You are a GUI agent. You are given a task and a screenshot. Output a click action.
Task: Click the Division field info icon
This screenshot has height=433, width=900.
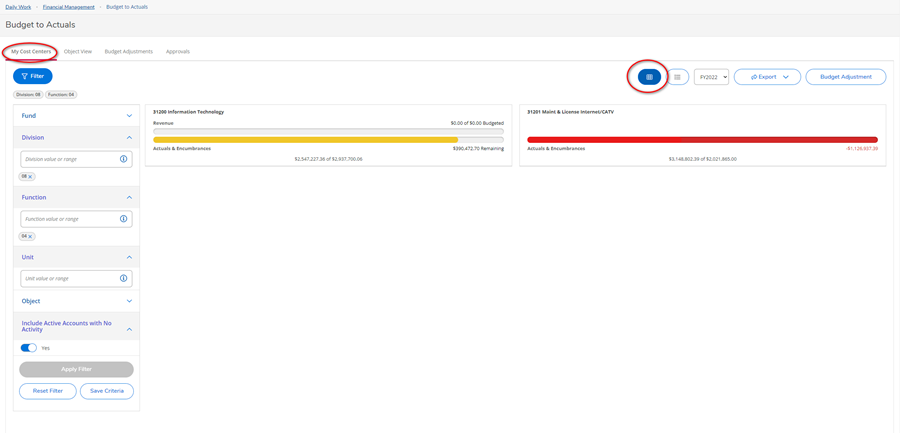click(x=124, y=159)
